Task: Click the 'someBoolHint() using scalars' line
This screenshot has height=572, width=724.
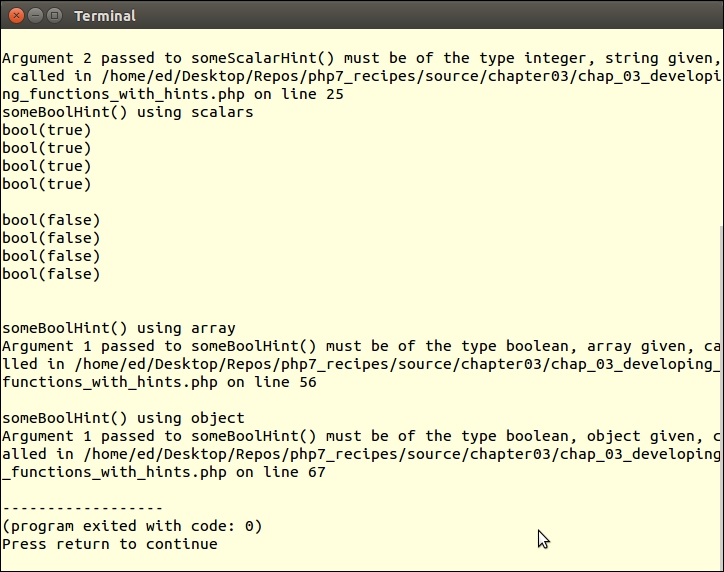Action: click(127, 112)
